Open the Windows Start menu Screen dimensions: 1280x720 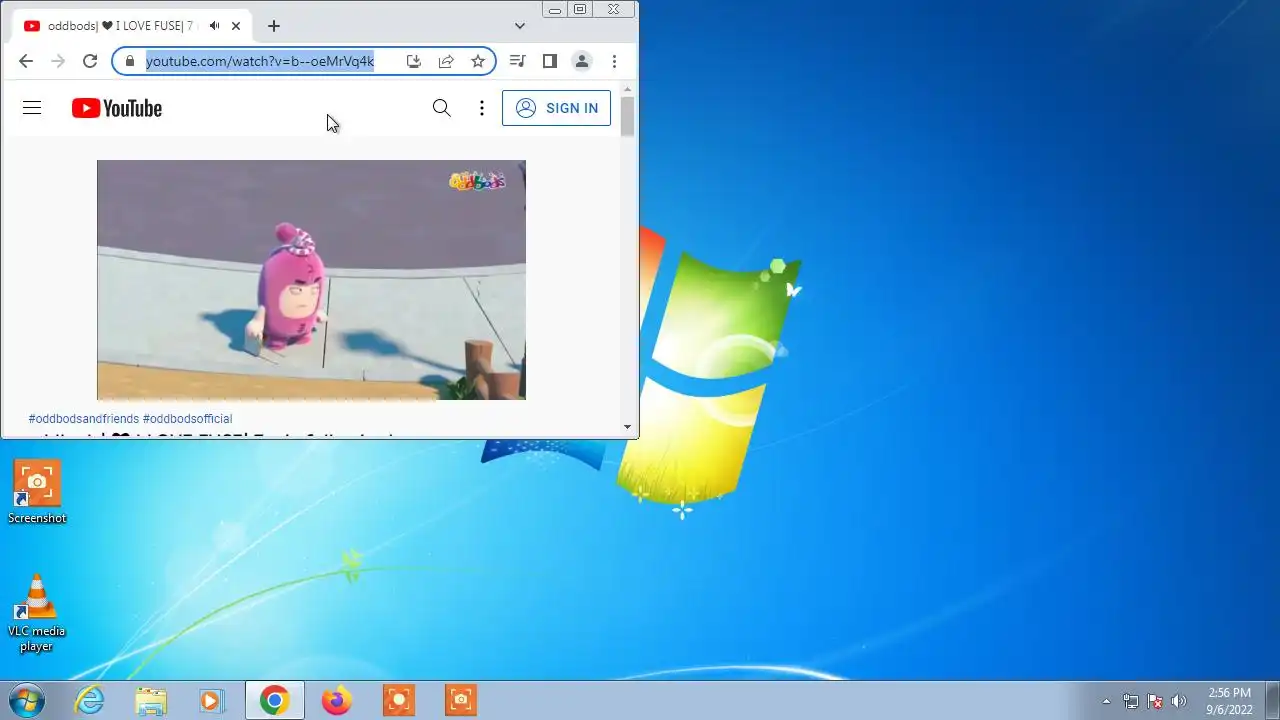coord(27,700)
